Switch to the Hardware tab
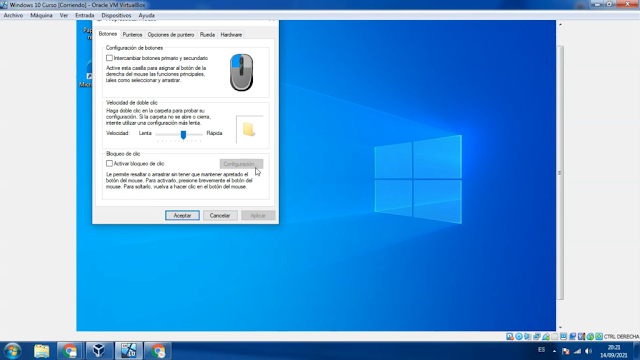This screenshot has height=360, width=640. (x=231, y=35)
